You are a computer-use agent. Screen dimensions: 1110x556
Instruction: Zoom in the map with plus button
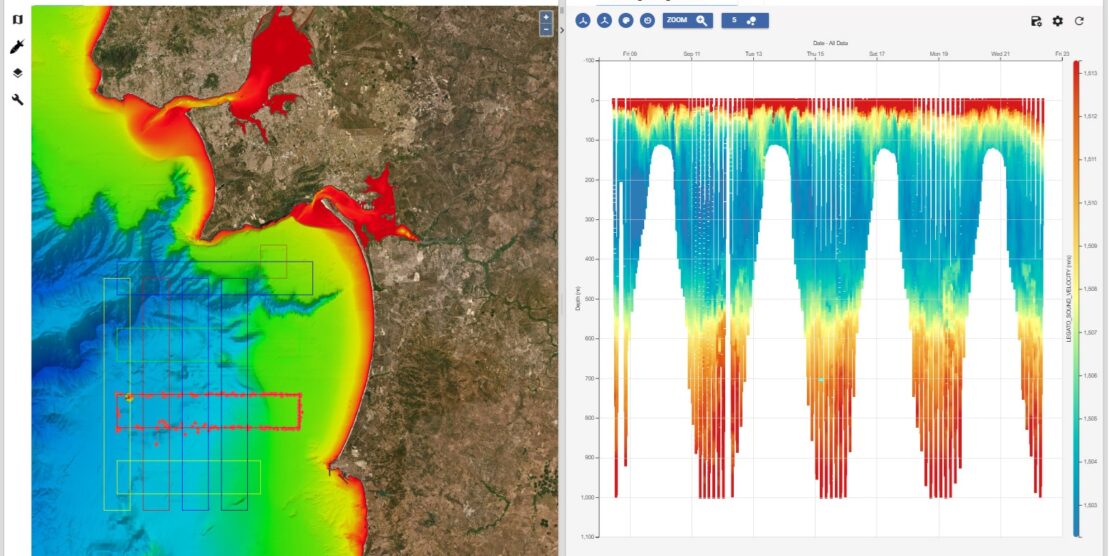(x=546, y=17)
